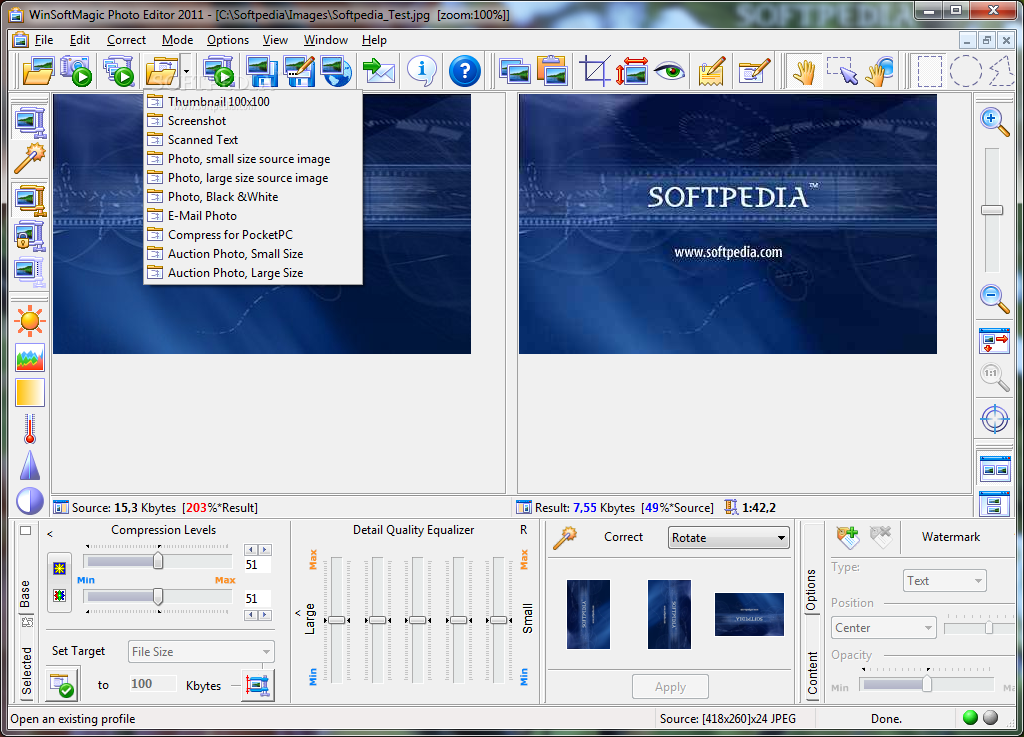Click the watermark Opacity slider handle

click(927, 684)
